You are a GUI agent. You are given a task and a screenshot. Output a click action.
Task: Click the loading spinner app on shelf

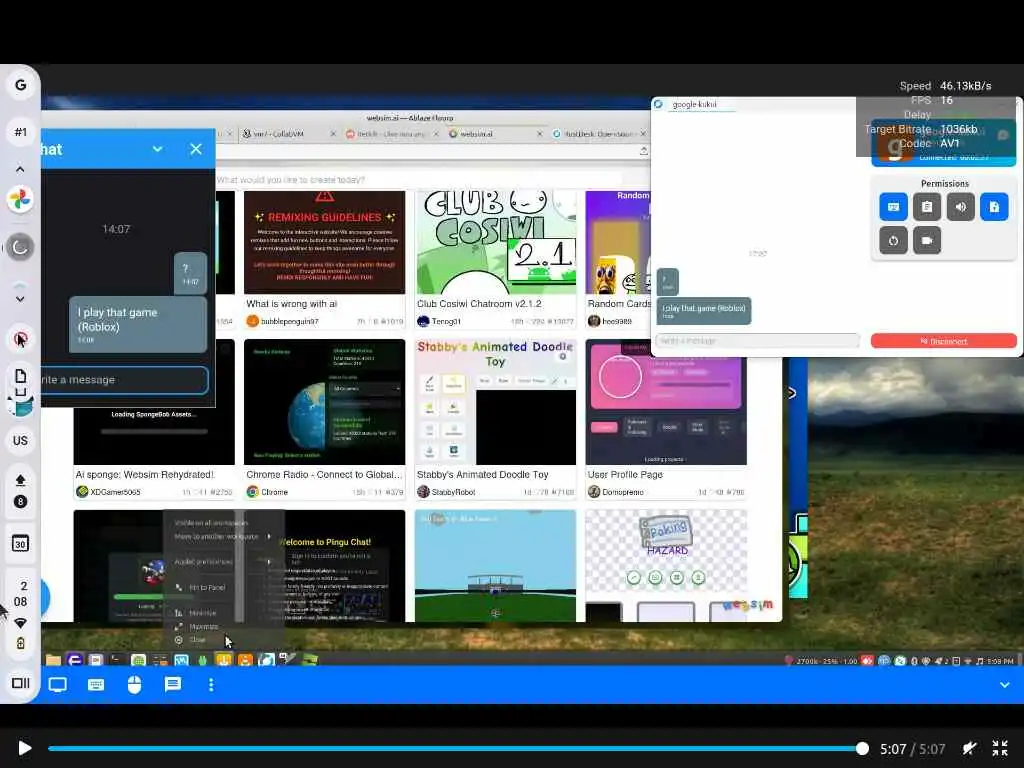(x=20, y=247)
